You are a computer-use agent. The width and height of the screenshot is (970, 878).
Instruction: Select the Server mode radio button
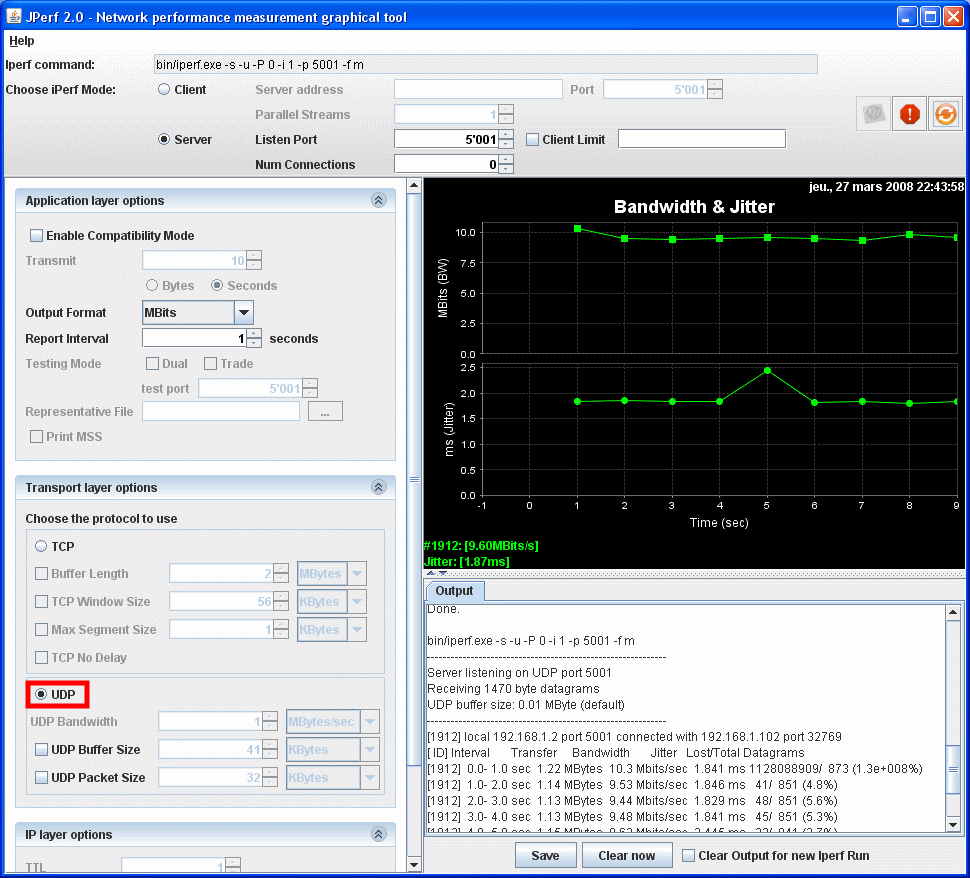click(164, 139)
